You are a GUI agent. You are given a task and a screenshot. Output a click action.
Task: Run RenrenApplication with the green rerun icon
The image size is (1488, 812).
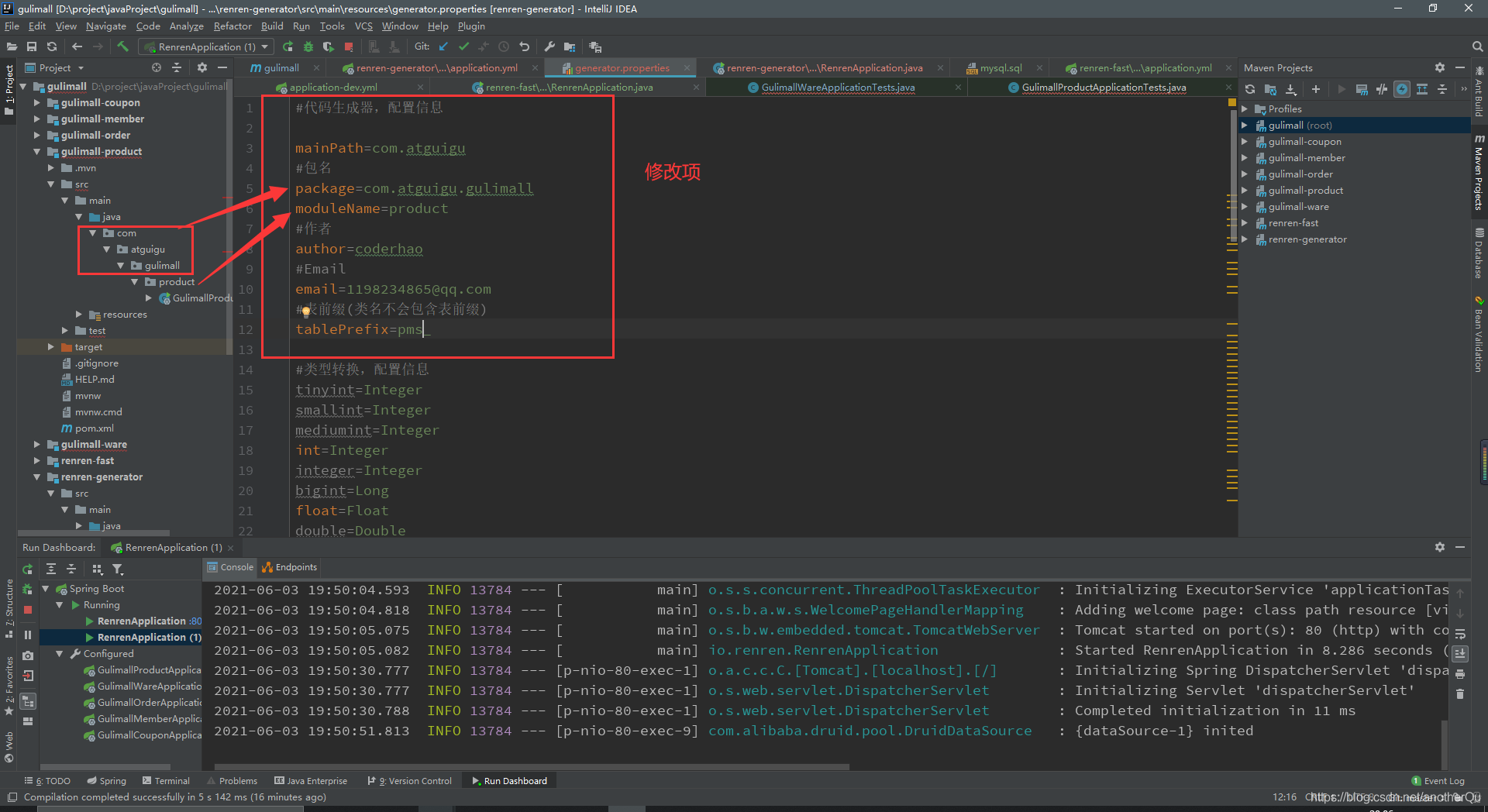click(x=288, y=46)
